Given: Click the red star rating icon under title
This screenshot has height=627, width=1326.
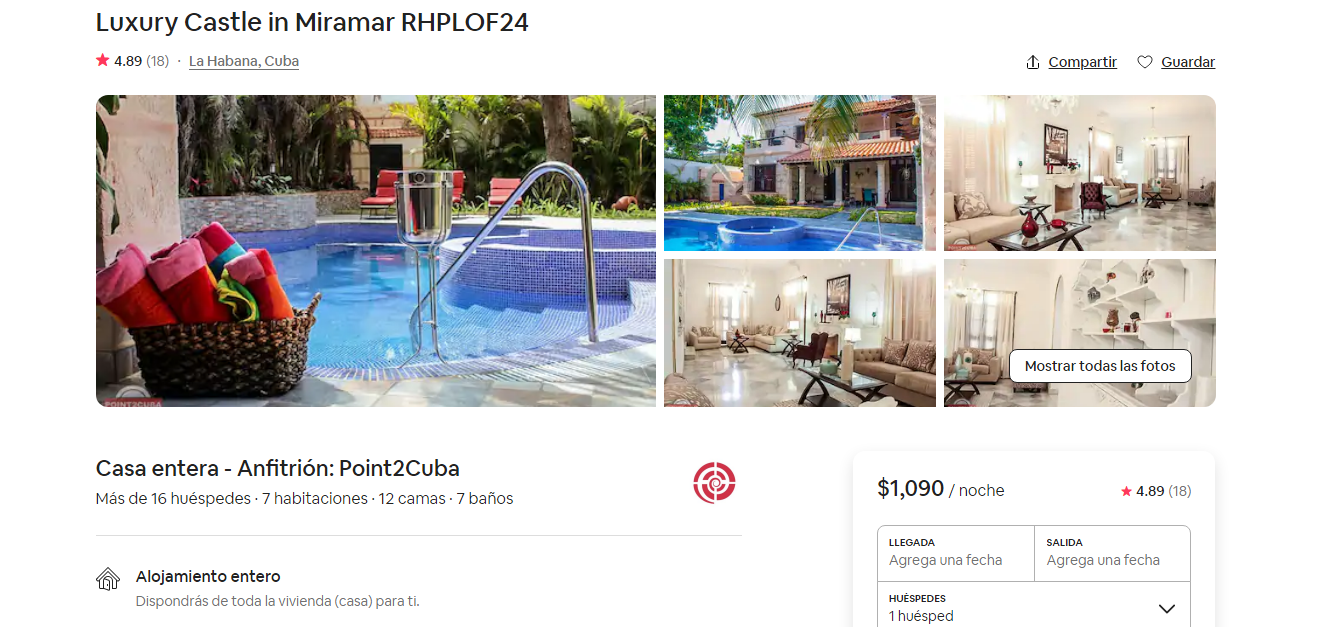Looking at the screenshot, I should (x=102, y=60).
